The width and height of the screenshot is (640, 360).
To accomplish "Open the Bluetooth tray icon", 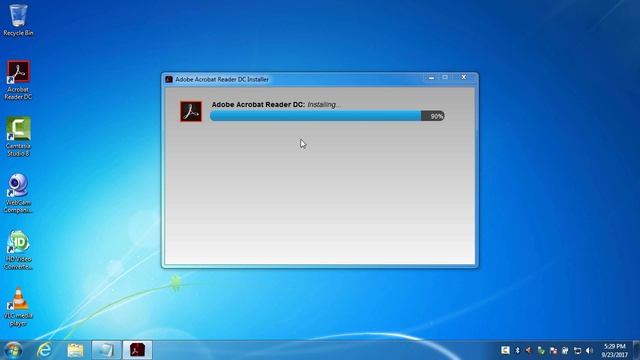I will pyautogui.click(x=518, y=350).
